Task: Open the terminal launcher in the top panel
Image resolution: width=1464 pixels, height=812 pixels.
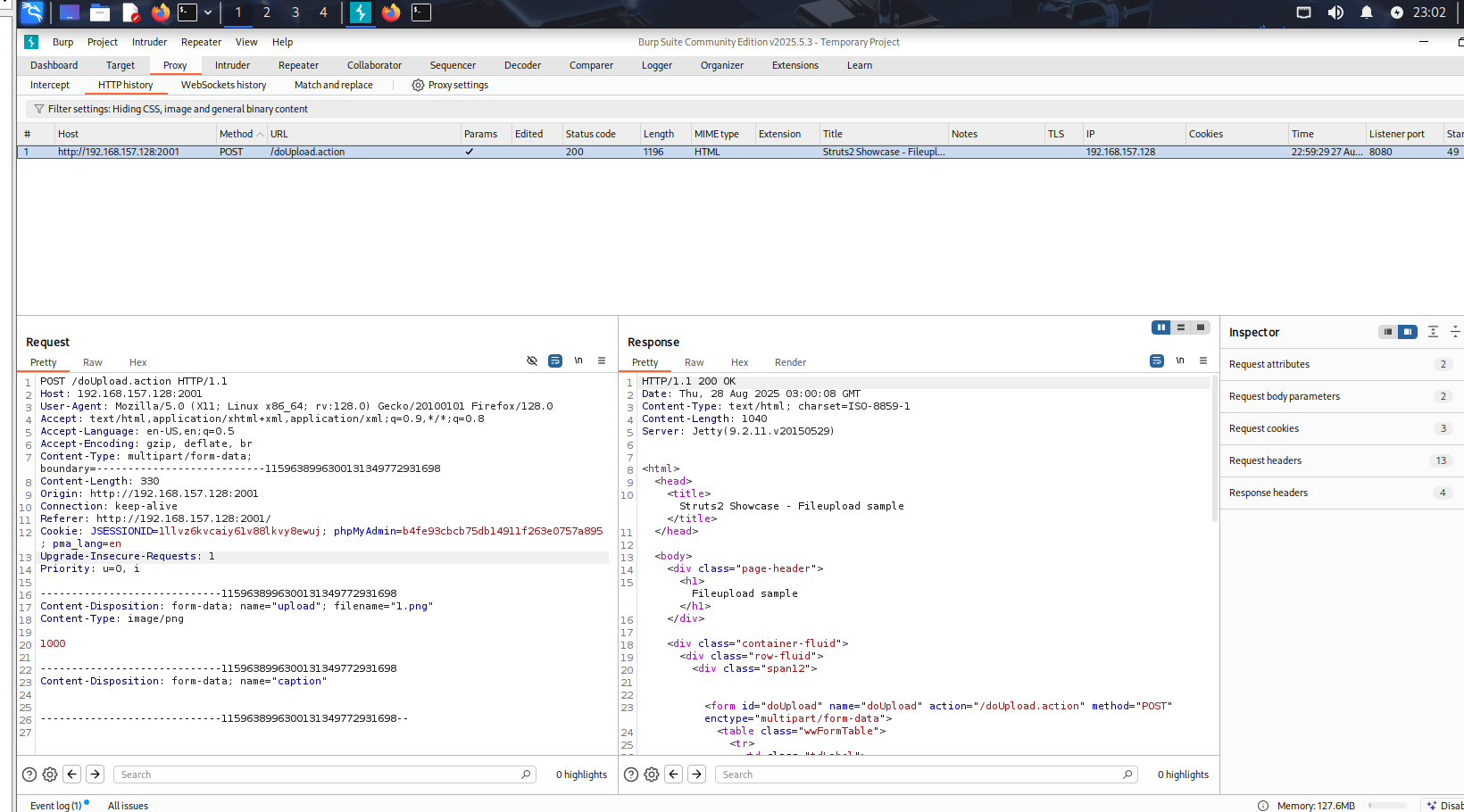Action: (187, 12)
